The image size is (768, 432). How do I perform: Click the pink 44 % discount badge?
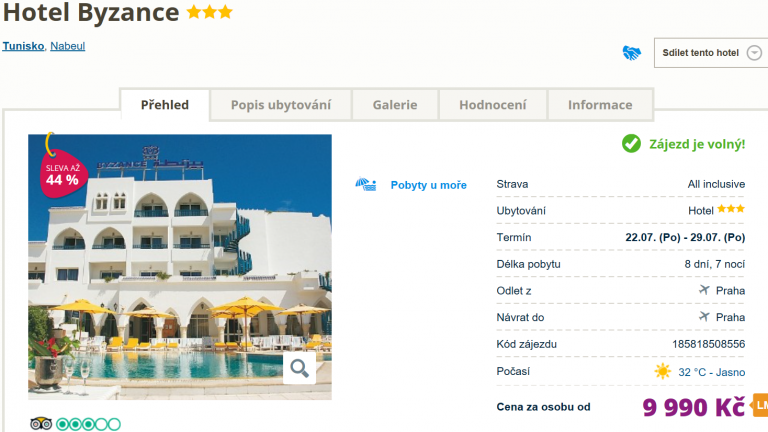click(62, 174)
